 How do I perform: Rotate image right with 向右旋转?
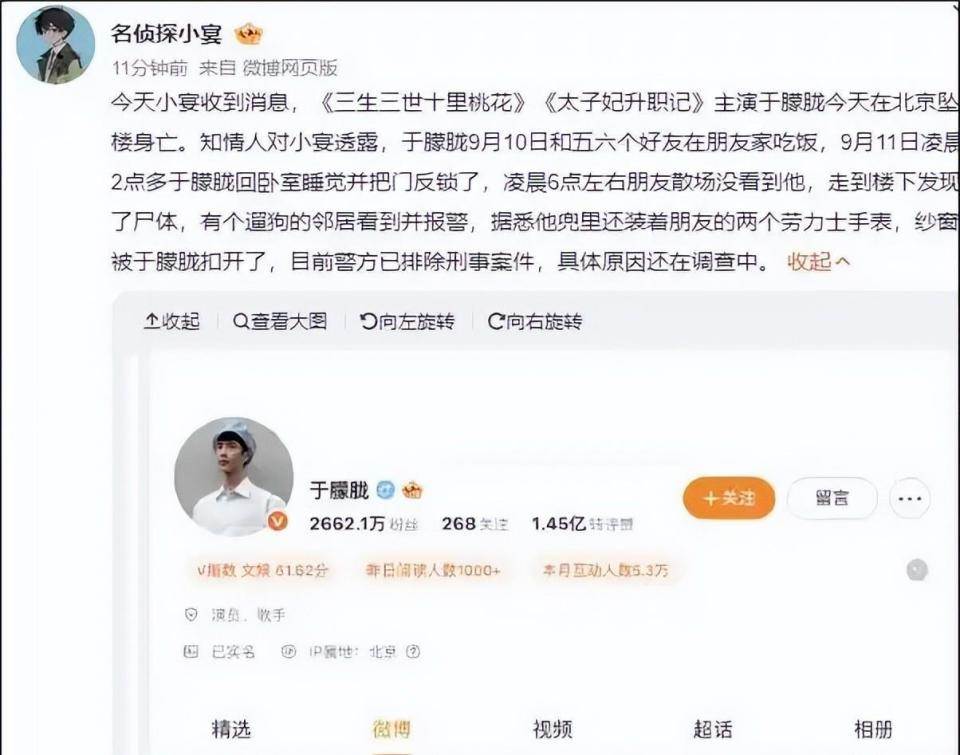(x=535, y=321)
